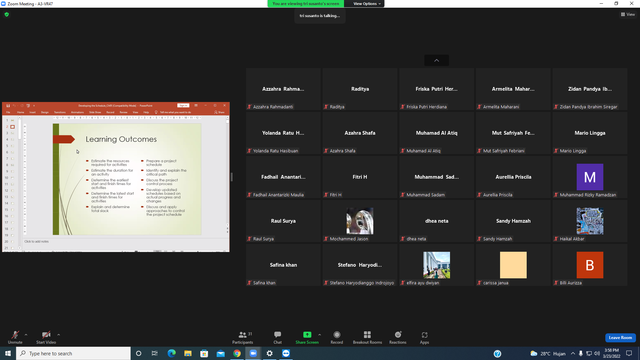Screen dimensions: 640x360
Task: Select elfira ayu dwiyan's photo tile
Action: tap(436, 265)
